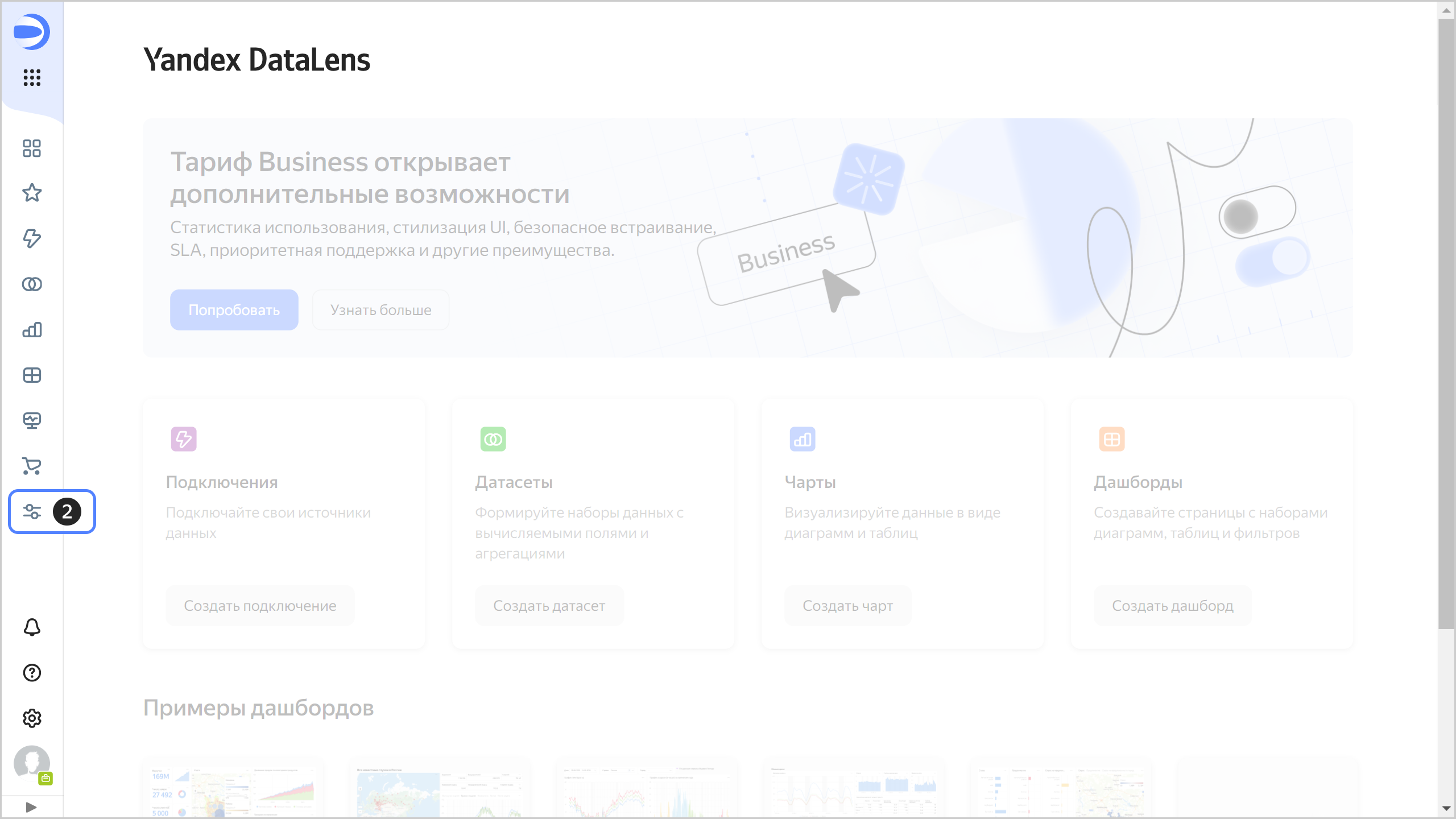Open Collections and workbooks sidebar icon
Screen dimensions: 1456x819
(32, 148)
